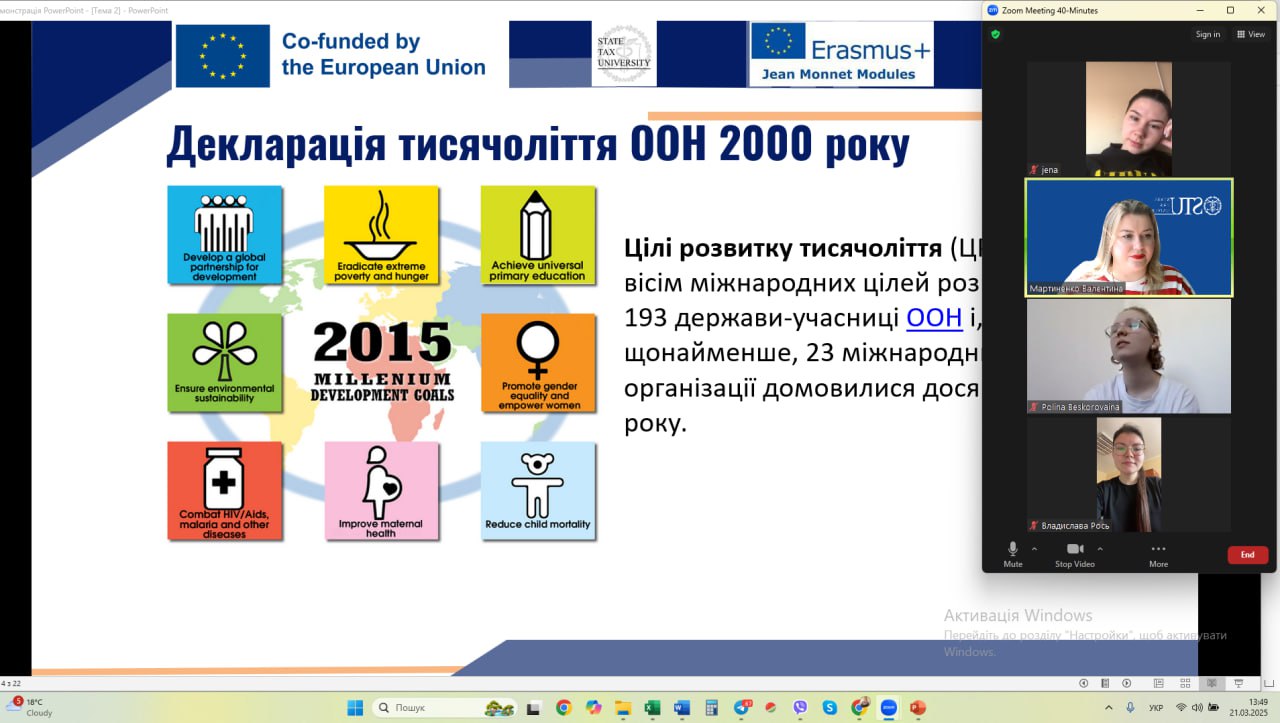Click the 'Combat HIV/Aids' goal tile
Image resolution: width=1280 pixels, height=723 pixels.
tap(225, 491)
